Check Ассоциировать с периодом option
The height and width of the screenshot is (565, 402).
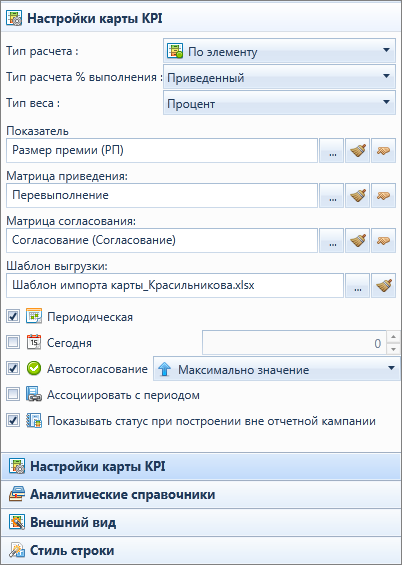13,395
